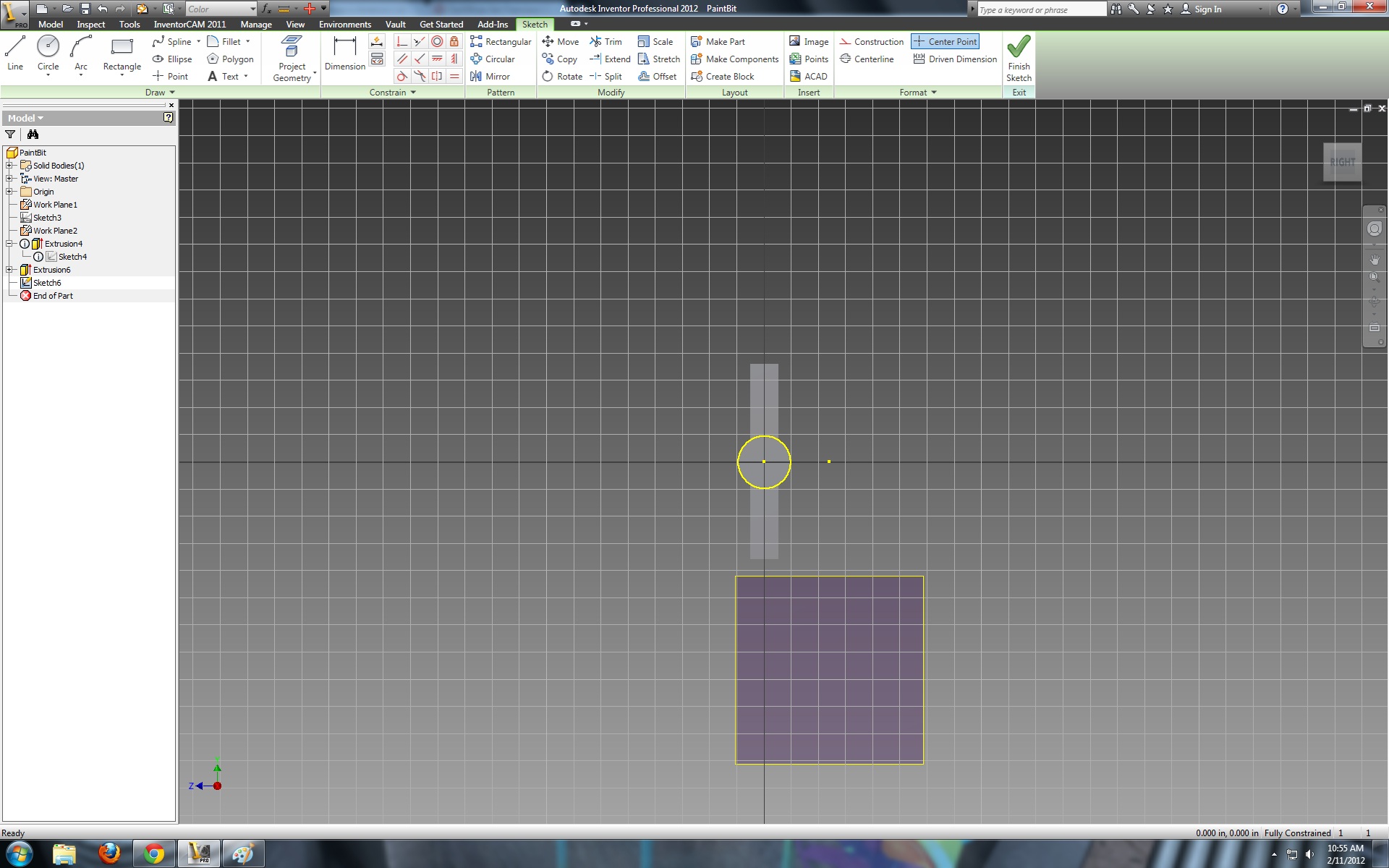Click the keyword search field

(1040, 9)
